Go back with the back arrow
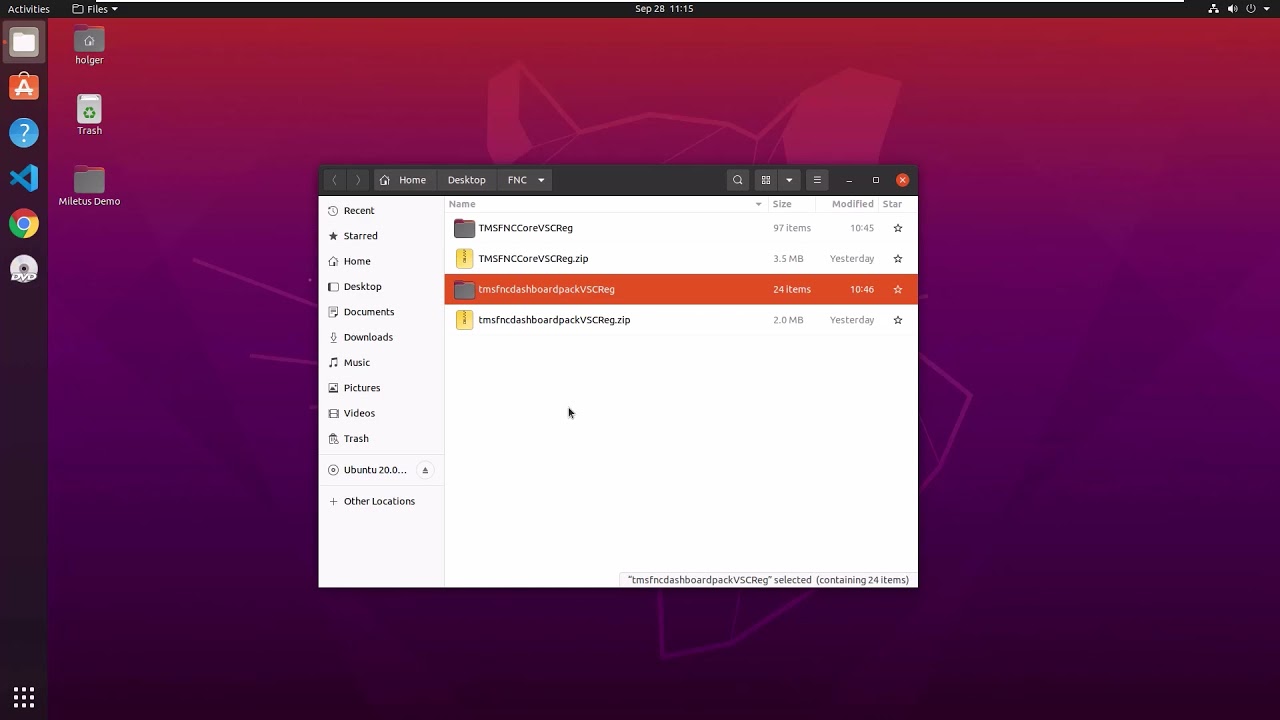The height and width of the screenshot is (720, 1280). [334, 180]
